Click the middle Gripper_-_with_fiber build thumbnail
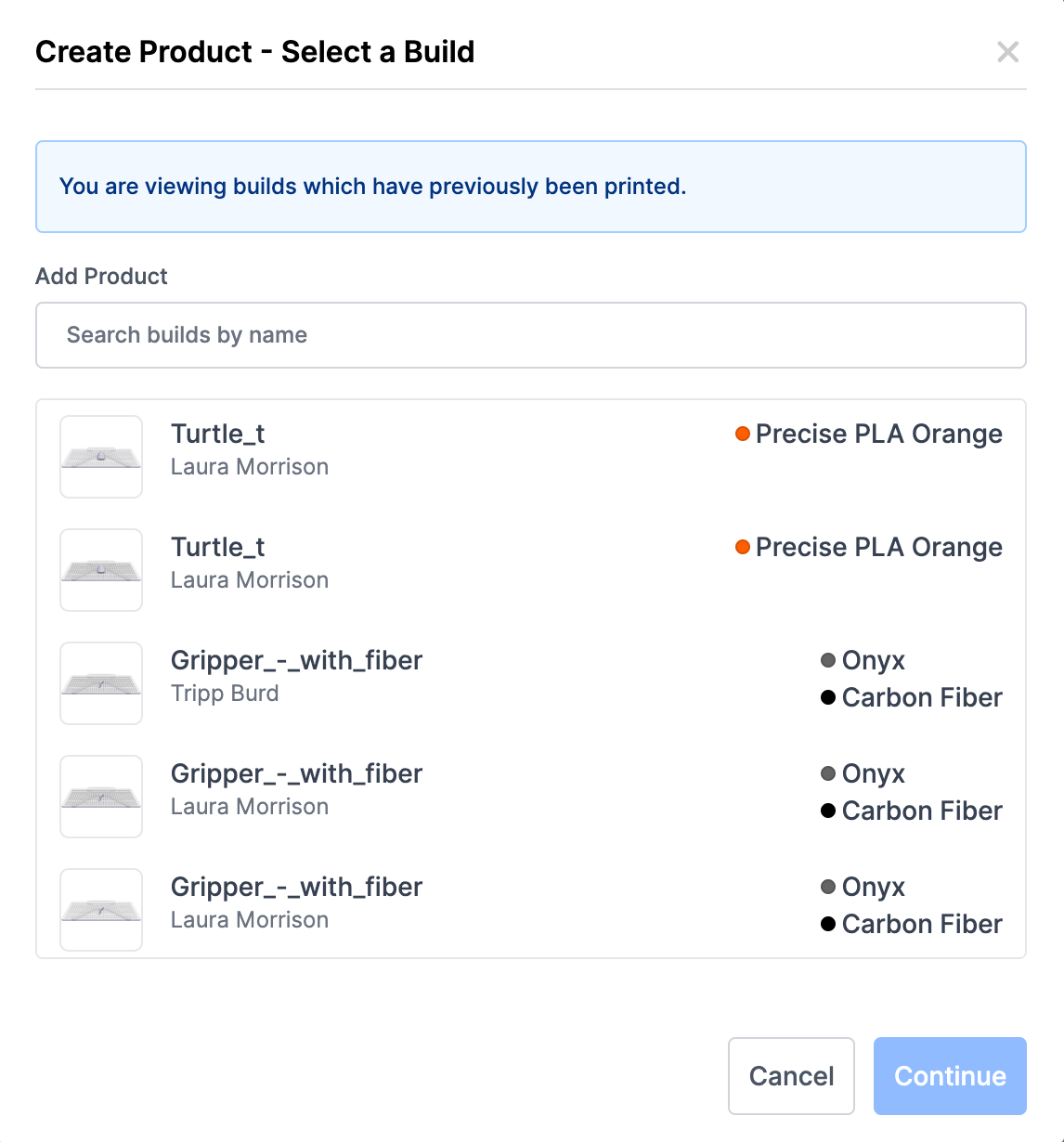This screenshot has height=1142, width=1064. click(101, 797)
